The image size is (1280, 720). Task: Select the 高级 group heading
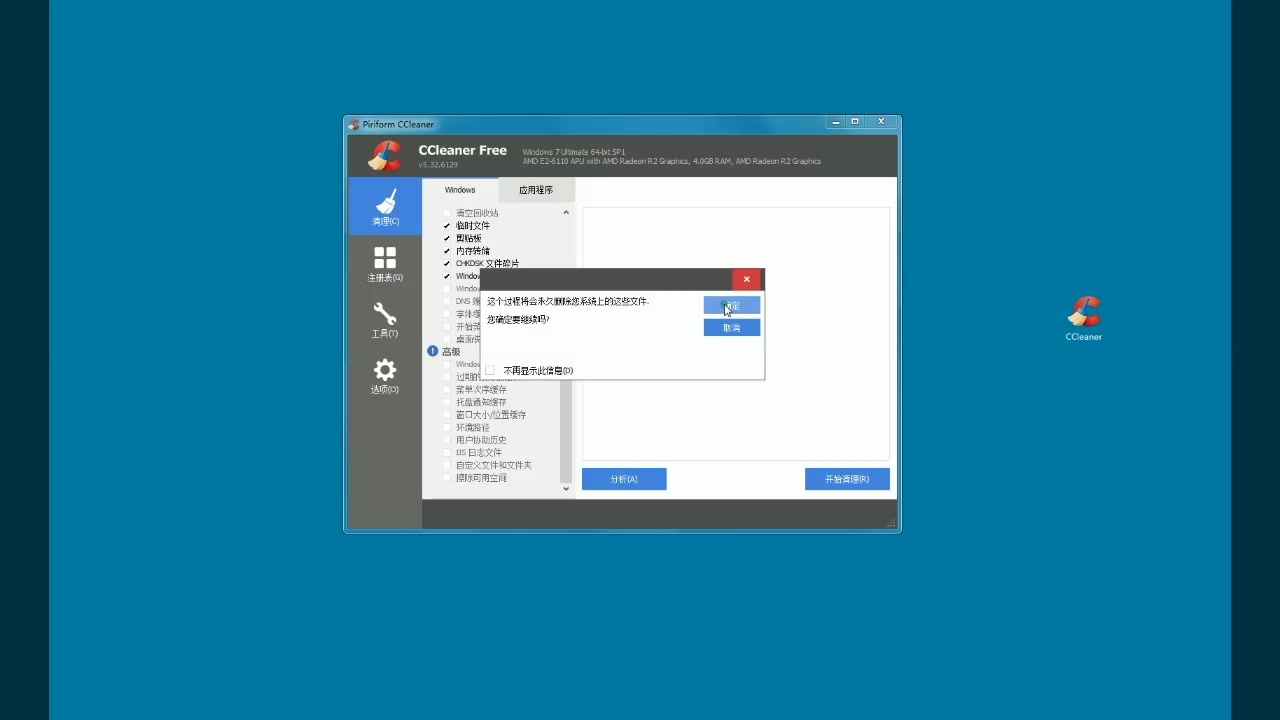[451, 352]
